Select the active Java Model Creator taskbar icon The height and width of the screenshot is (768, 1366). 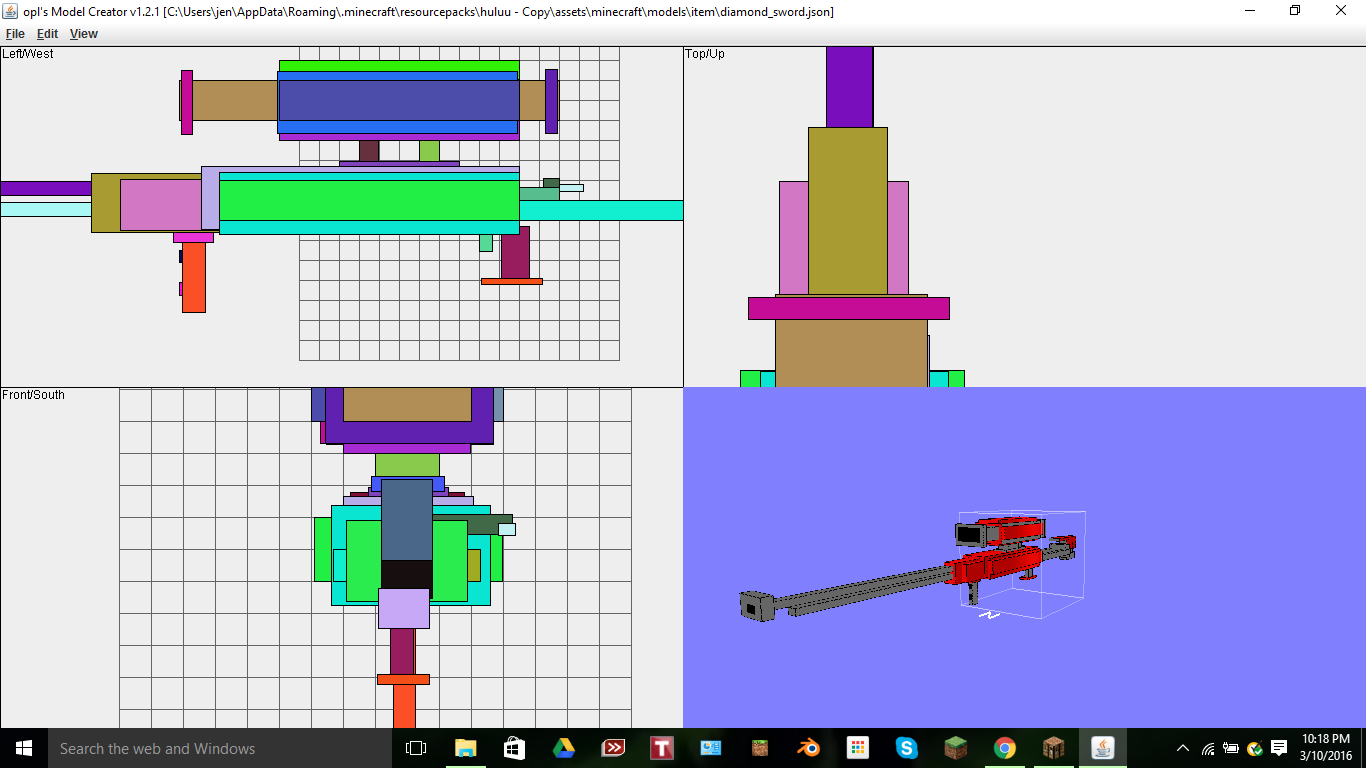pyautogui.click(x=1102, y=748)
